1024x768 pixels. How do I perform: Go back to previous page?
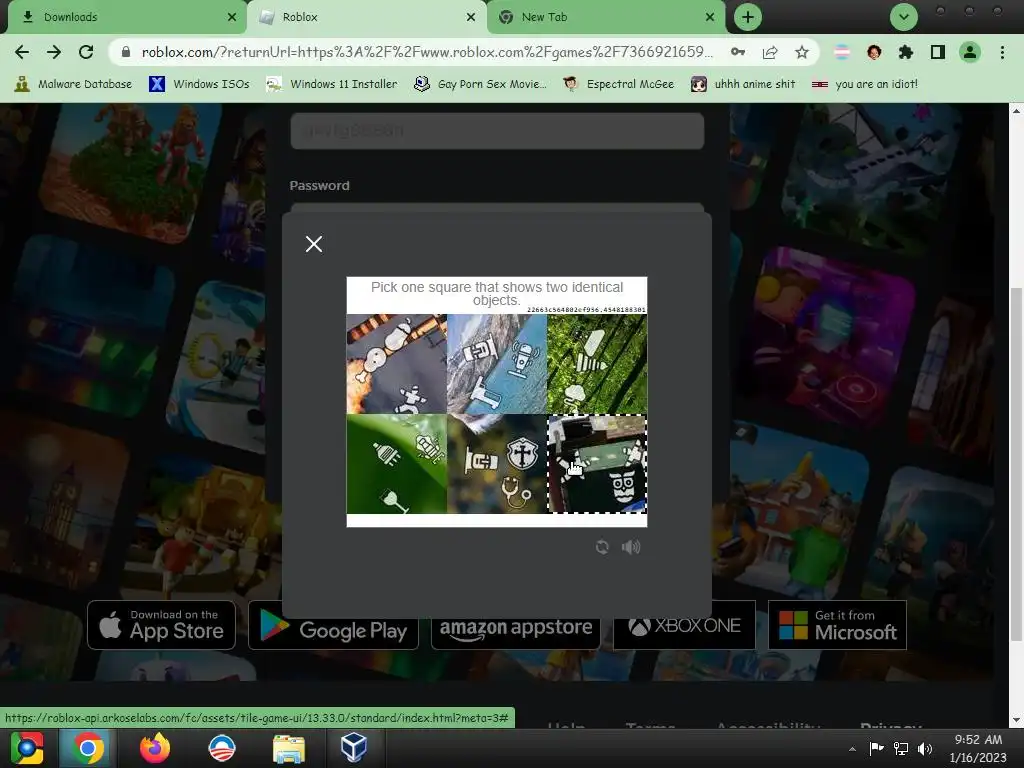[x=22, y=52]
